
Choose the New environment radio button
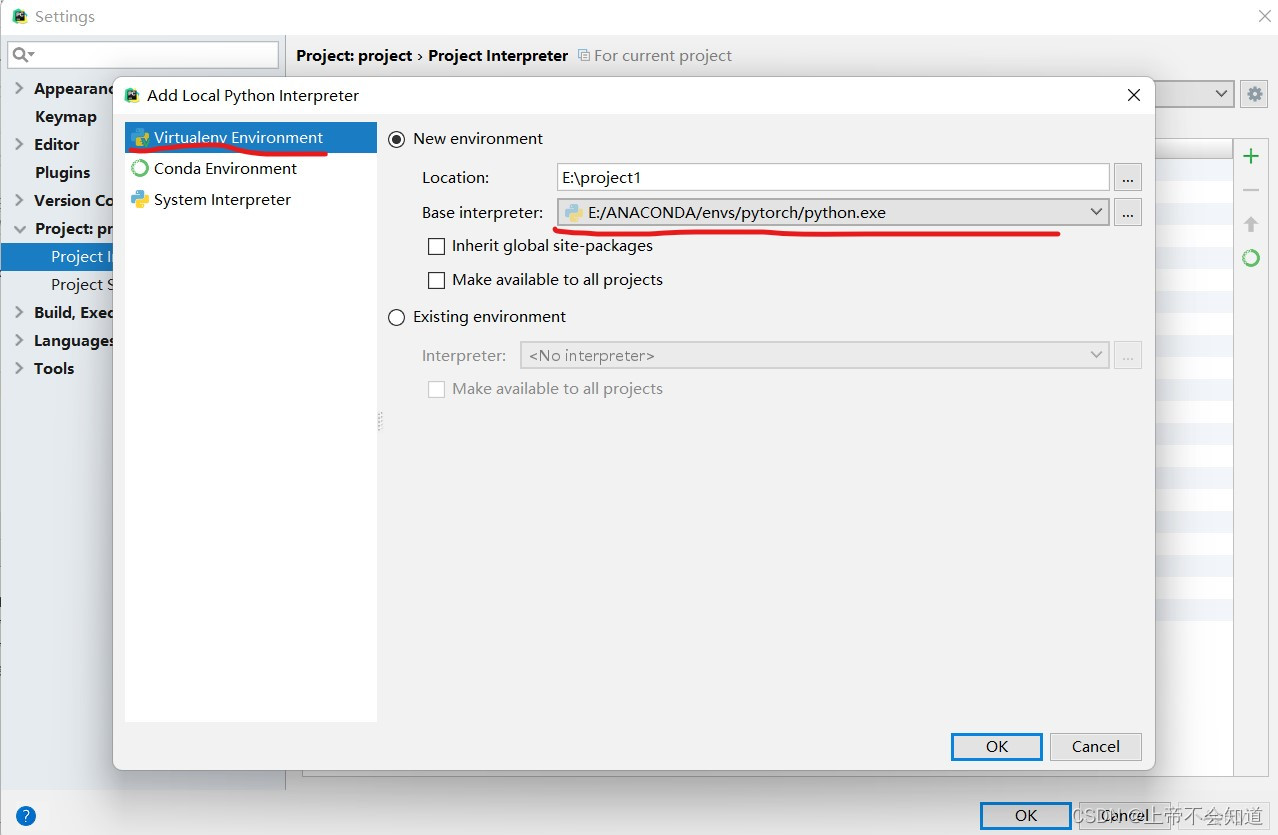(397, 139)
